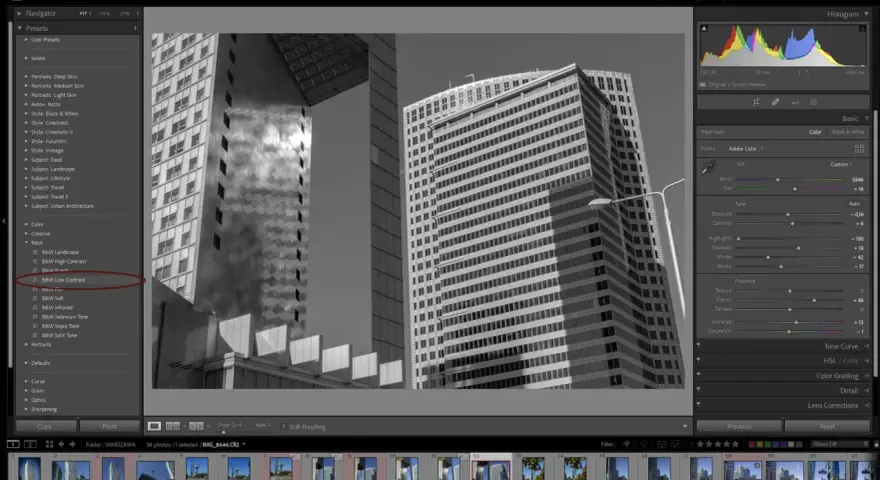880x480 pixels.
Task: Set Navigator zoom to FIT
Action: pyautogui.click(x=84, y=13)
